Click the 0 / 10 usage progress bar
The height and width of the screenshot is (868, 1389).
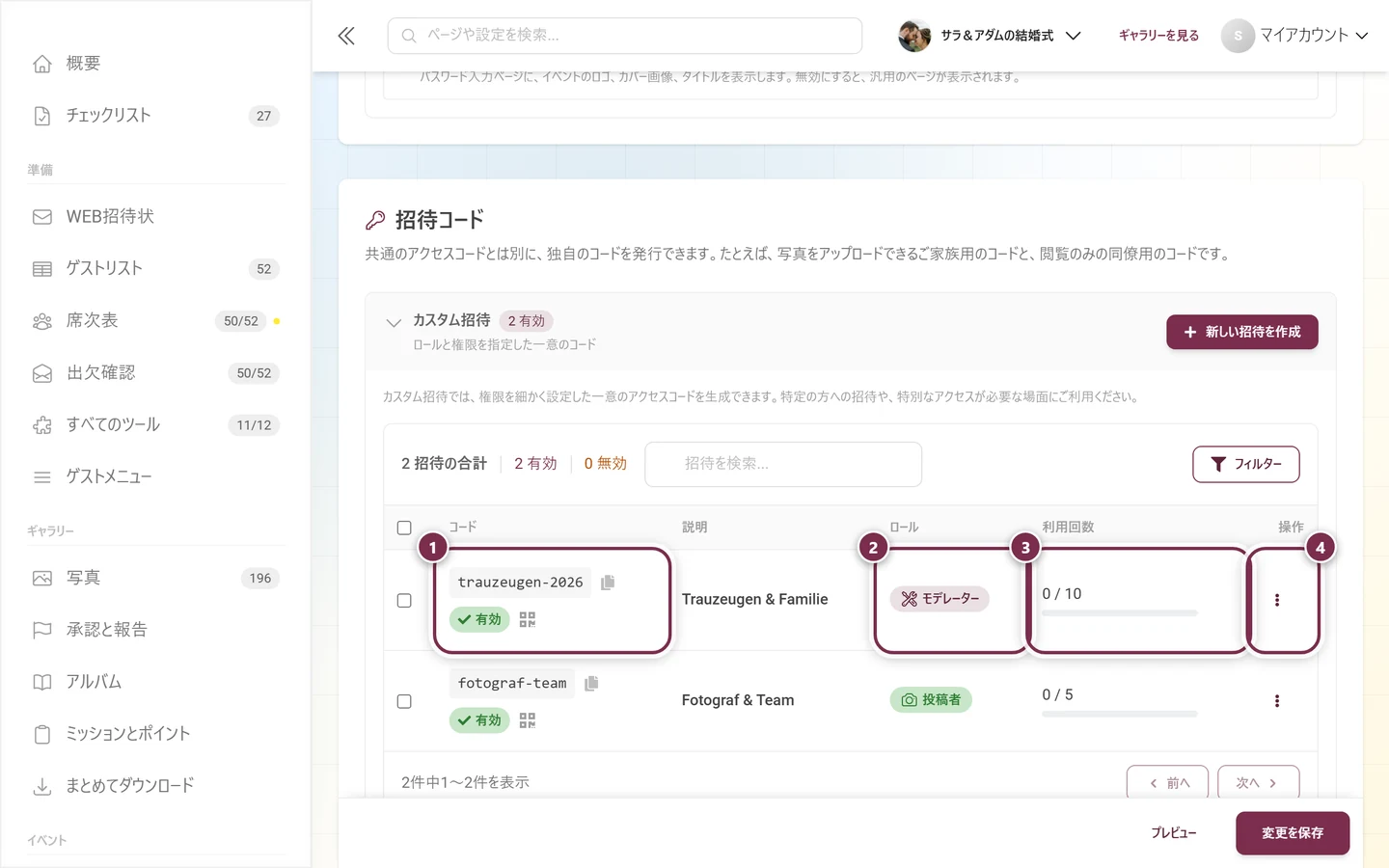click(x=1119, y=613)
